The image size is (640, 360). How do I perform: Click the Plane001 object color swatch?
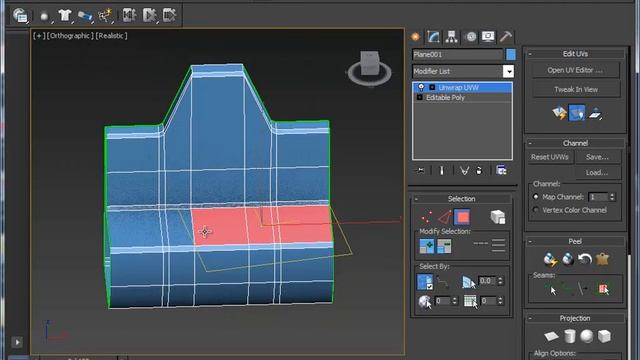pyautogui.click(x=511, y=55)
